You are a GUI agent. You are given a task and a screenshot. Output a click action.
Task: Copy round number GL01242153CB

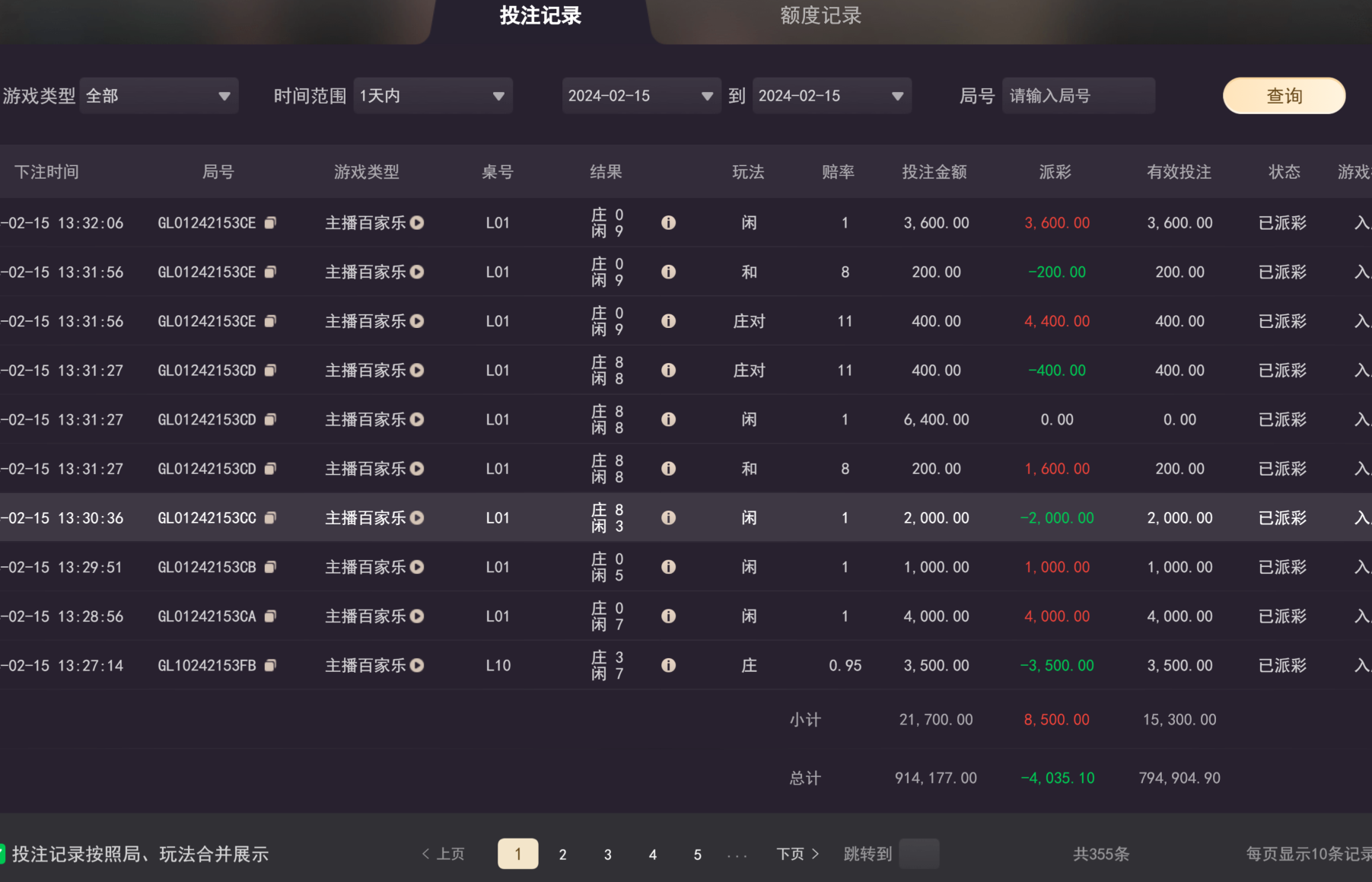[x=270, y=567]
